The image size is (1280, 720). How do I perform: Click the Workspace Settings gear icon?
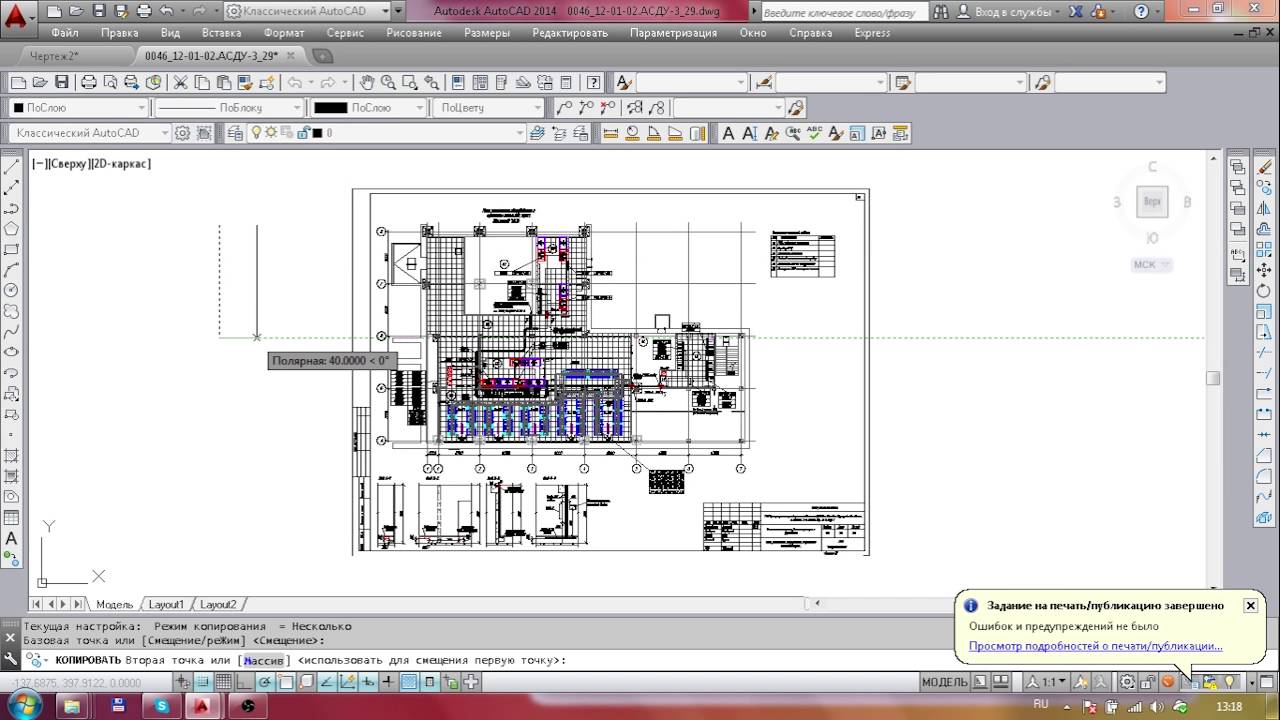pyautogui.click(x=182, y=132)
